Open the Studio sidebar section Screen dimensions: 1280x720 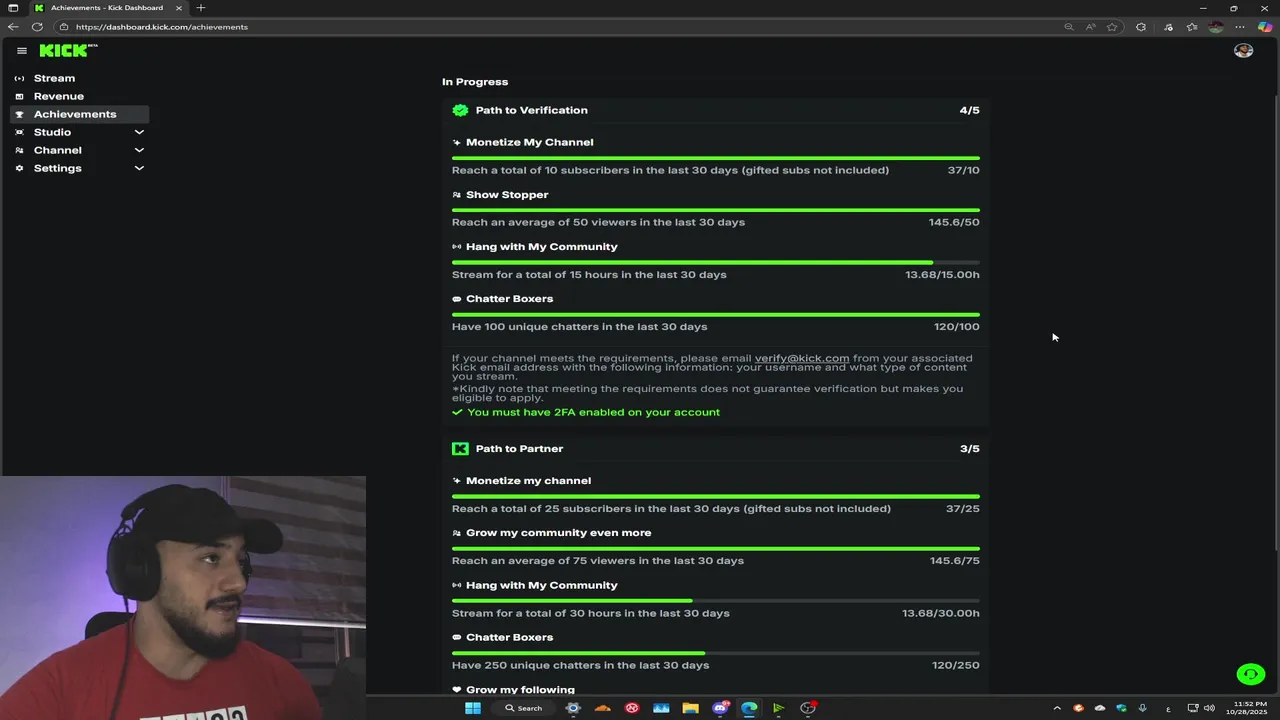(80, 132)
